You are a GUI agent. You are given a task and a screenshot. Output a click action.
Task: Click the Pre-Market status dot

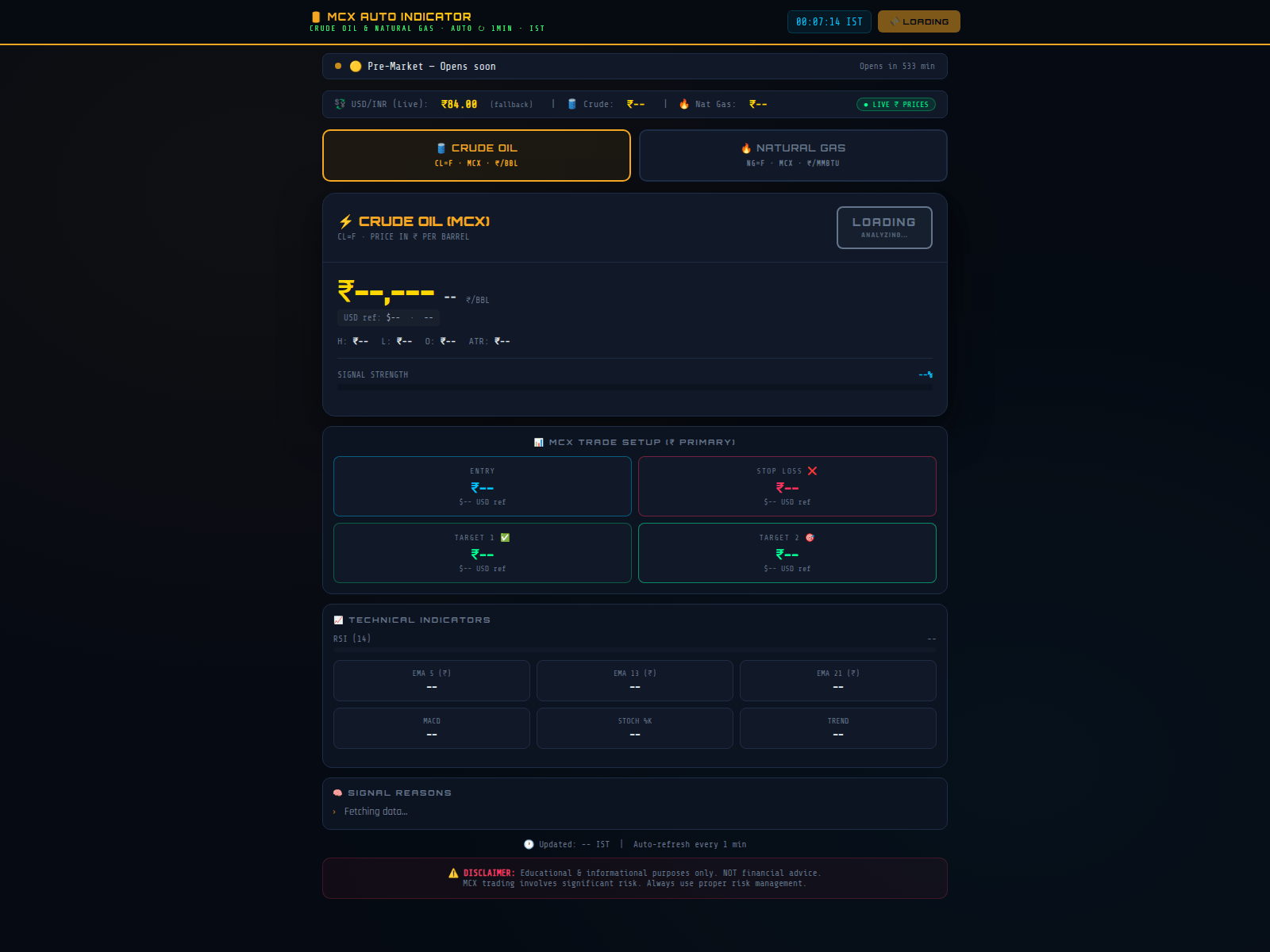[337, 67]
